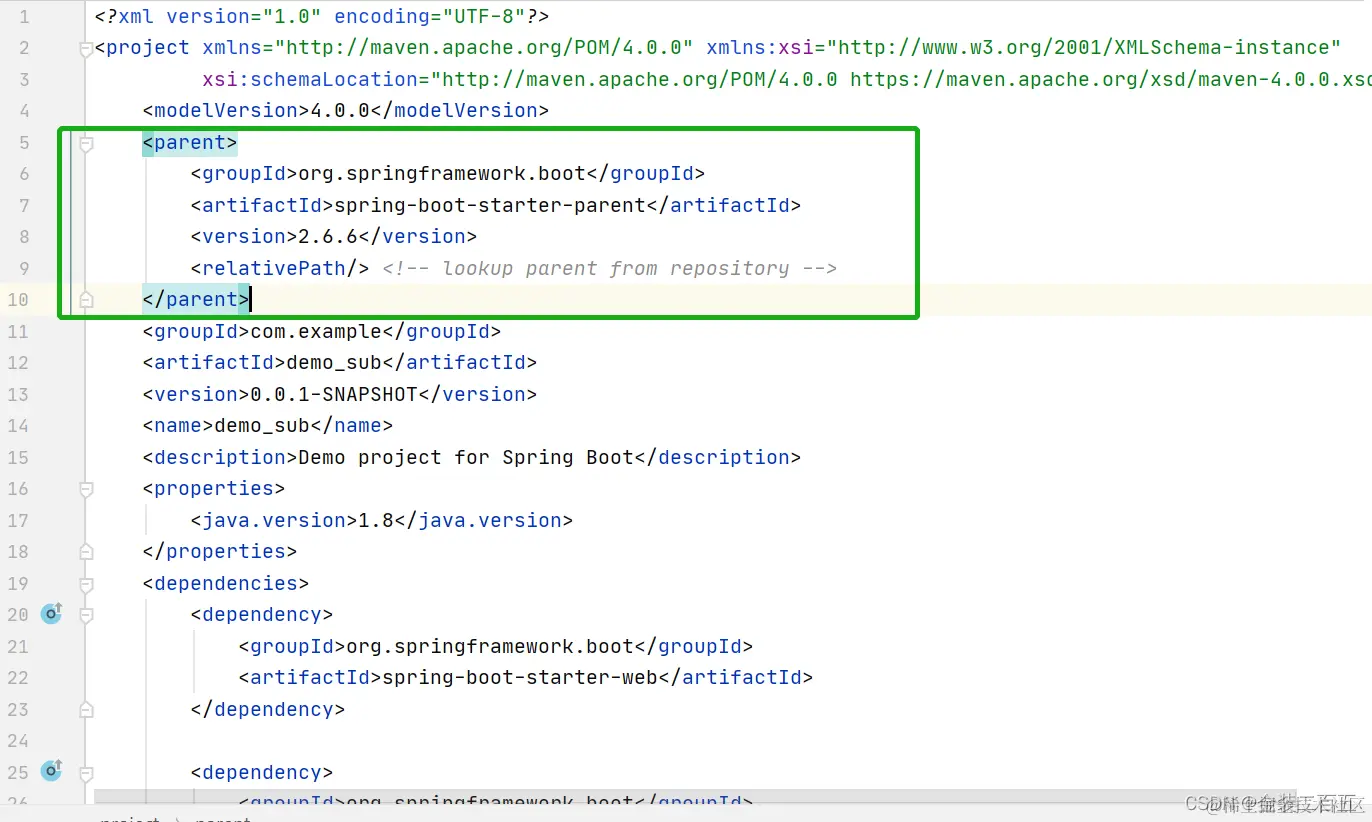This screenshot has height=822, width=1372.
Task: Click the opening parent tag
Action: click(x=190, y=143)
